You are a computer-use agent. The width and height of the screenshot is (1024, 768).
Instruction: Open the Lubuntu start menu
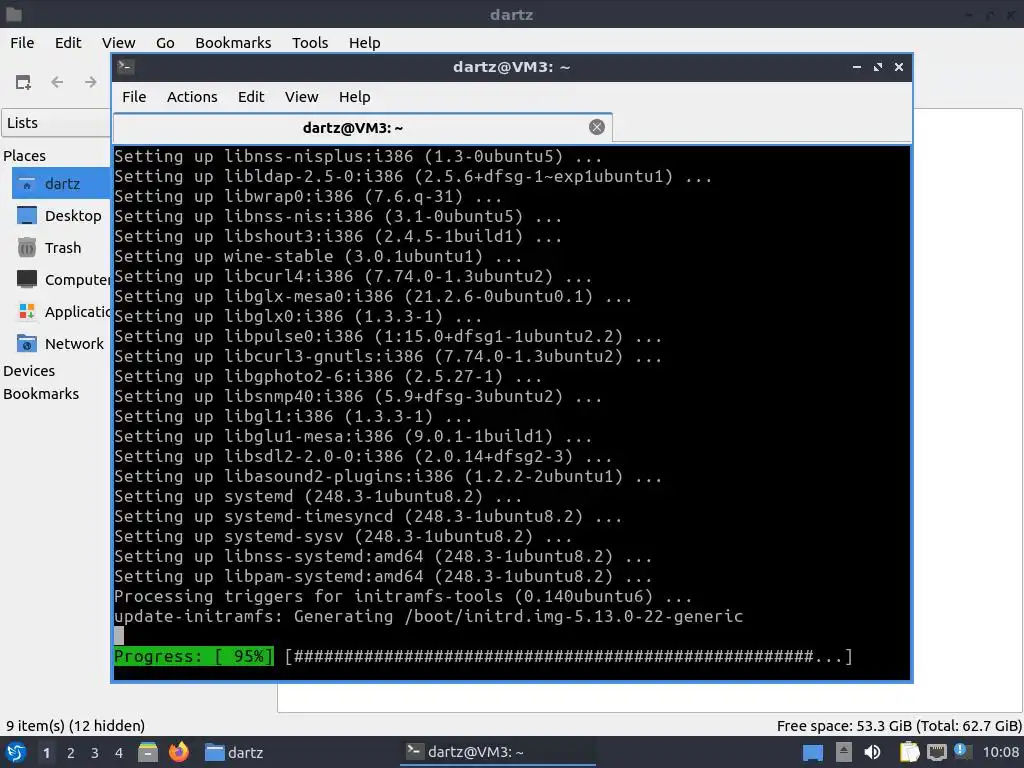16,752
